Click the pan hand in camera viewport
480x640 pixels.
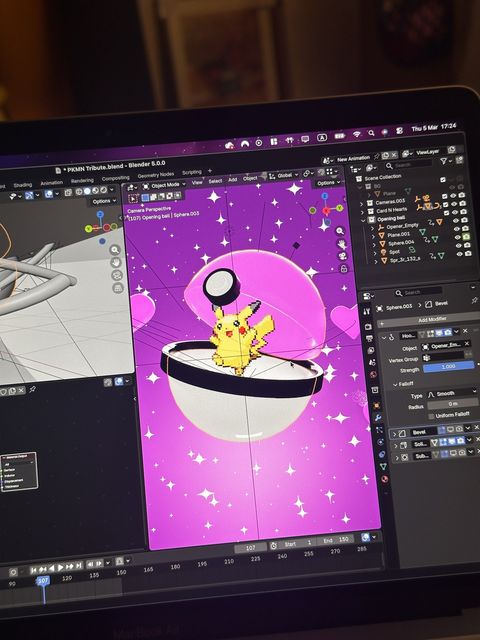341,244
